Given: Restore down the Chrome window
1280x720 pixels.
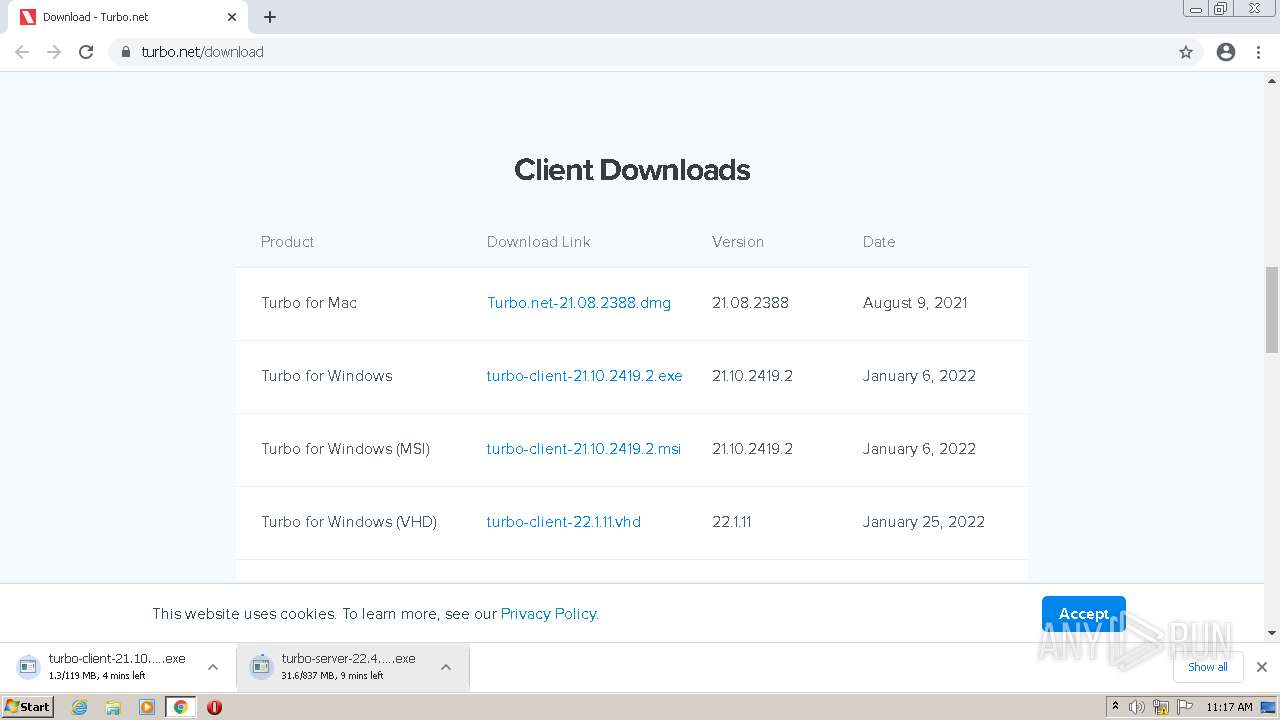Looking at the screenshot, I should pos(1221,8).
